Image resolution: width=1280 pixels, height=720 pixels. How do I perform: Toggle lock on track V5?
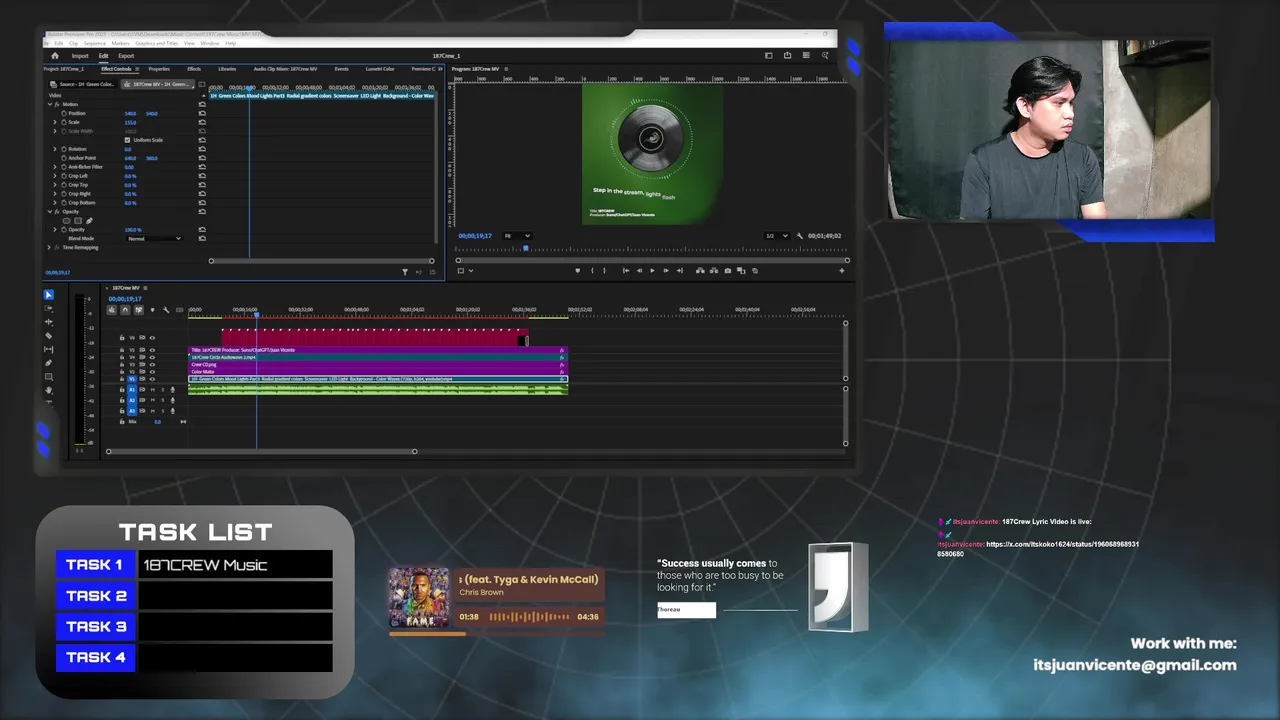tap(122, 350)
